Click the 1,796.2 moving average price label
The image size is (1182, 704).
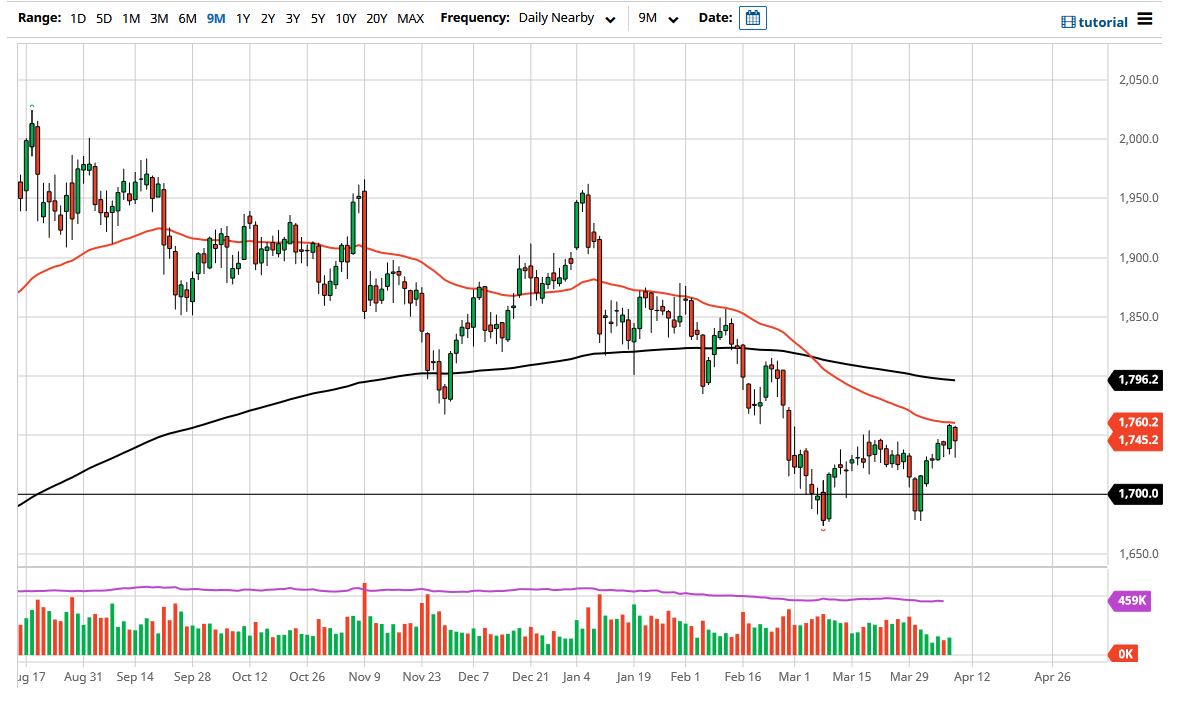[1135, 380]
